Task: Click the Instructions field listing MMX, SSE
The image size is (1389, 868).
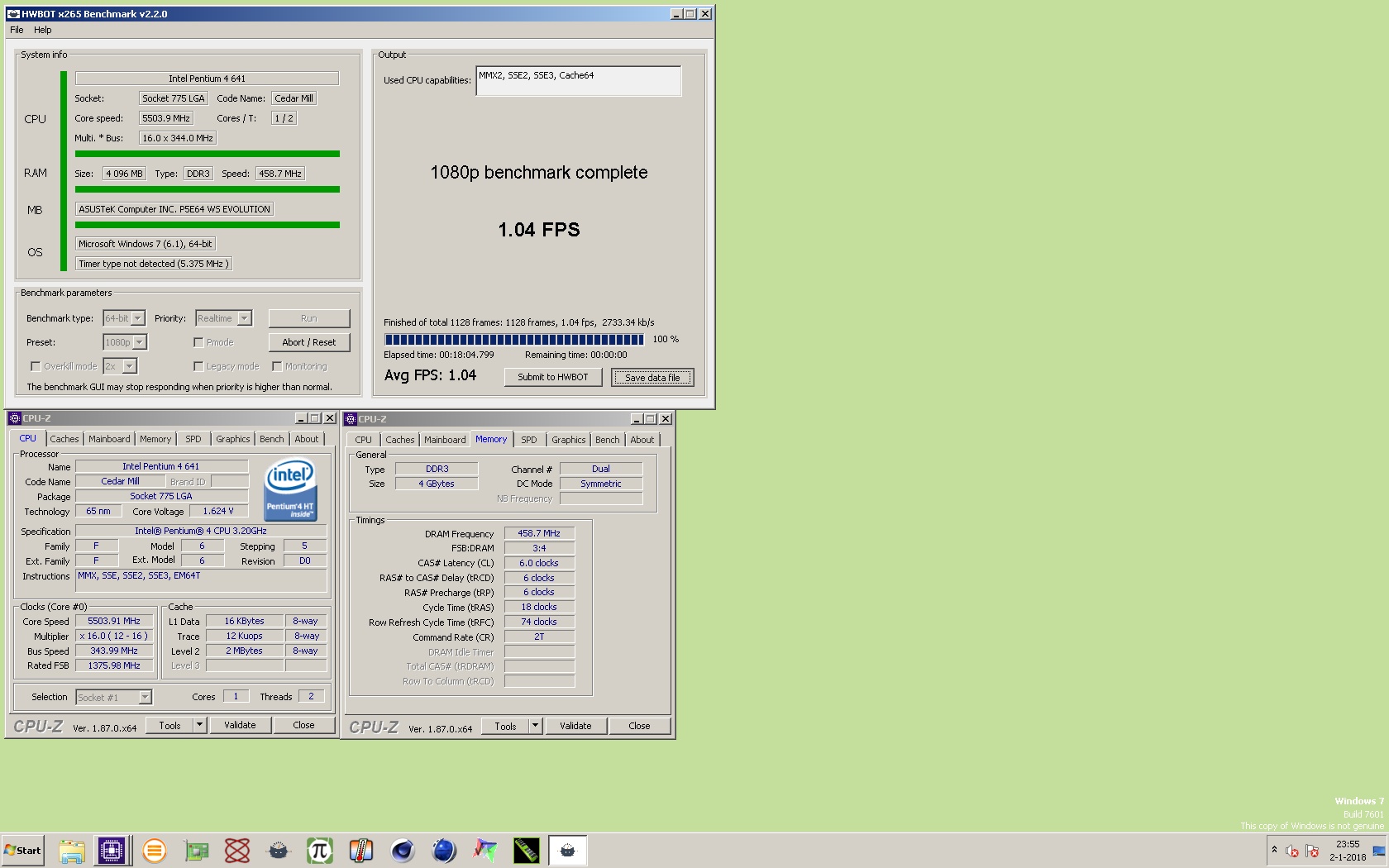Action: pos(201,580)
